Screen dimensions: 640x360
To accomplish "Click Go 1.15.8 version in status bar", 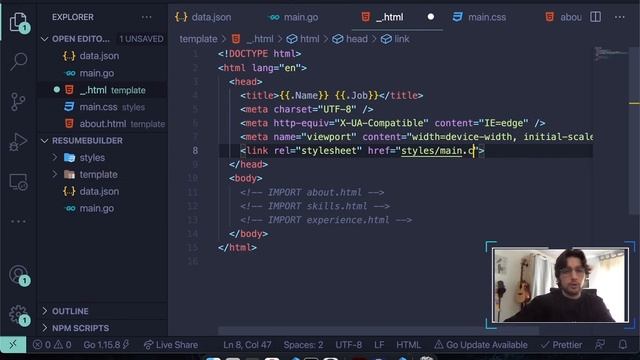I will pos(106,345).
